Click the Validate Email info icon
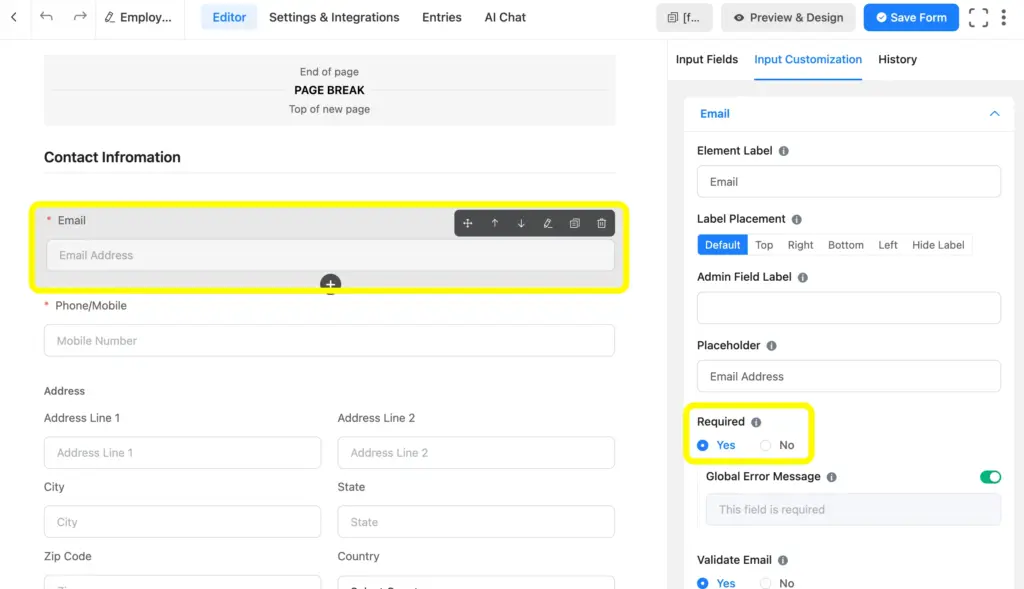Image resolution: width=1024 pixels, height=589 pixels. pyautogui.click(x=783, y=560)
